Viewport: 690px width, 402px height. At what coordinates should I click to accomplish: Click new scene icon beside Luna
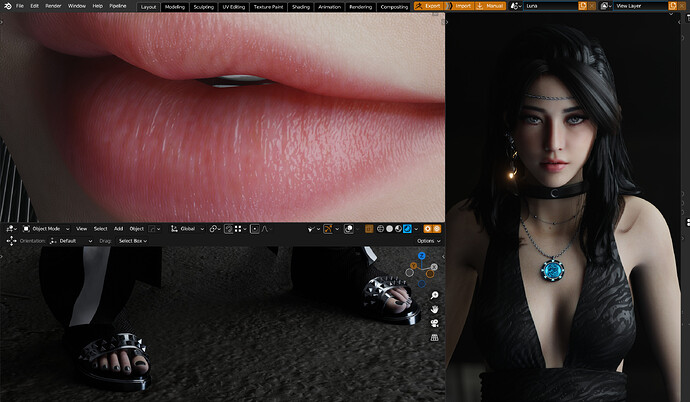click(x=582, y=6)
